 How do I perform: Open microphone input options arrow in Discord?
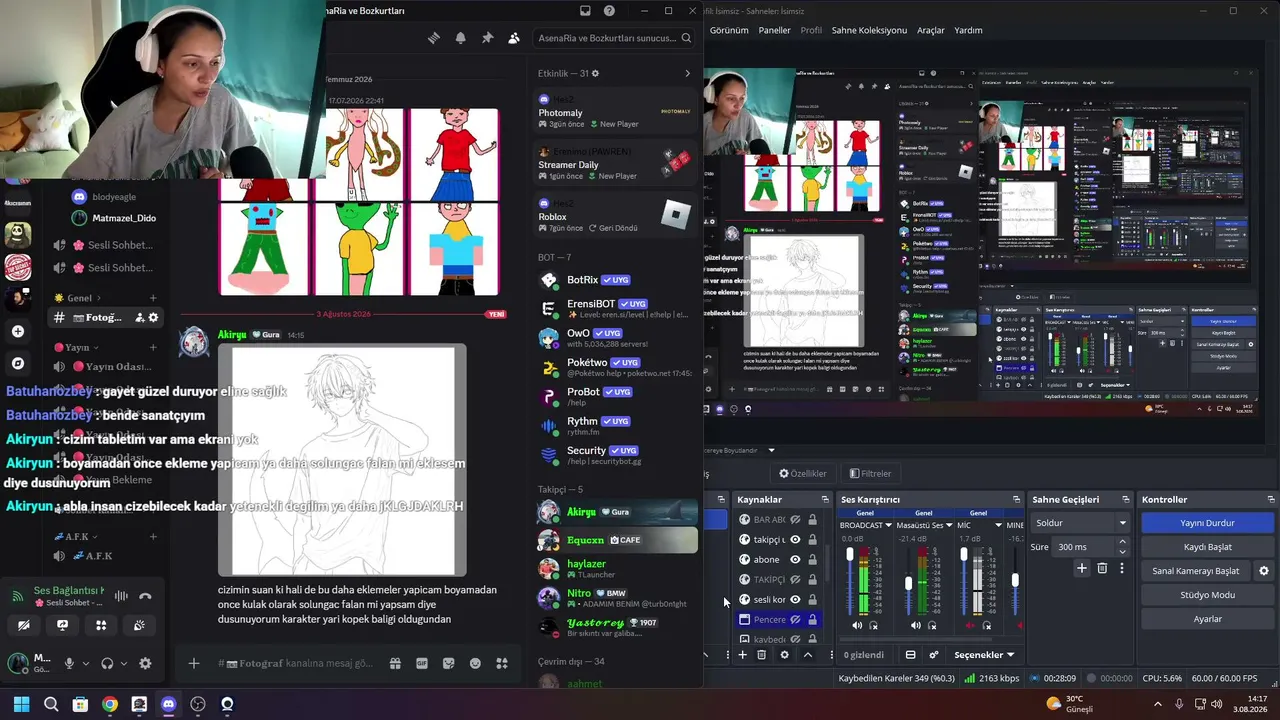(86, 663)
